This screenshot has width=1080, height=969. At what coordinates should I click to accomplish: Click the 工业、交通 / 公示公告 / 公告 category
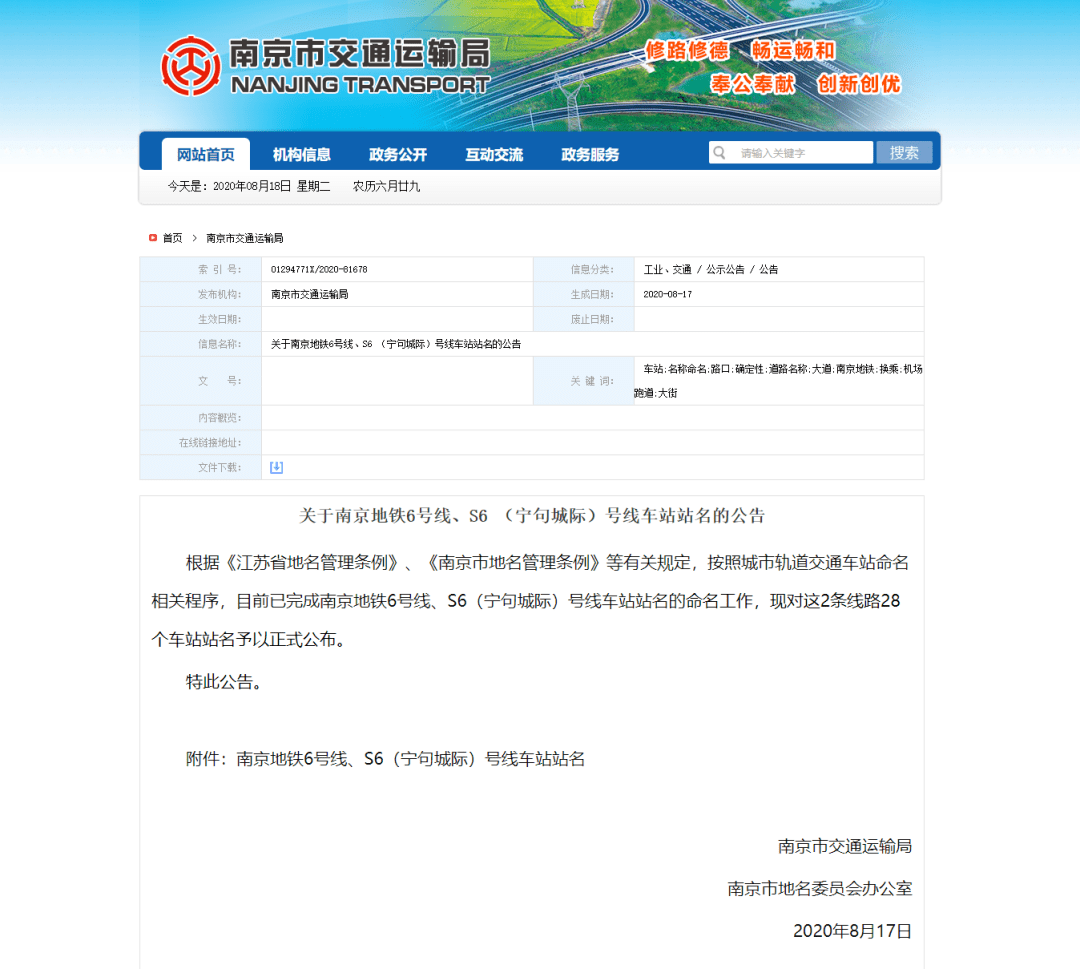tap(711, 269)
